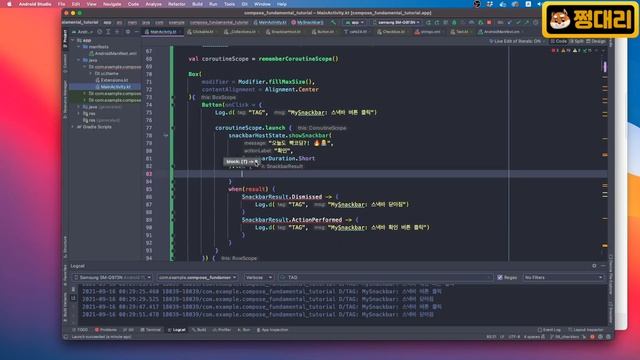Click the project panel gear settings icon

coord(128,32)
